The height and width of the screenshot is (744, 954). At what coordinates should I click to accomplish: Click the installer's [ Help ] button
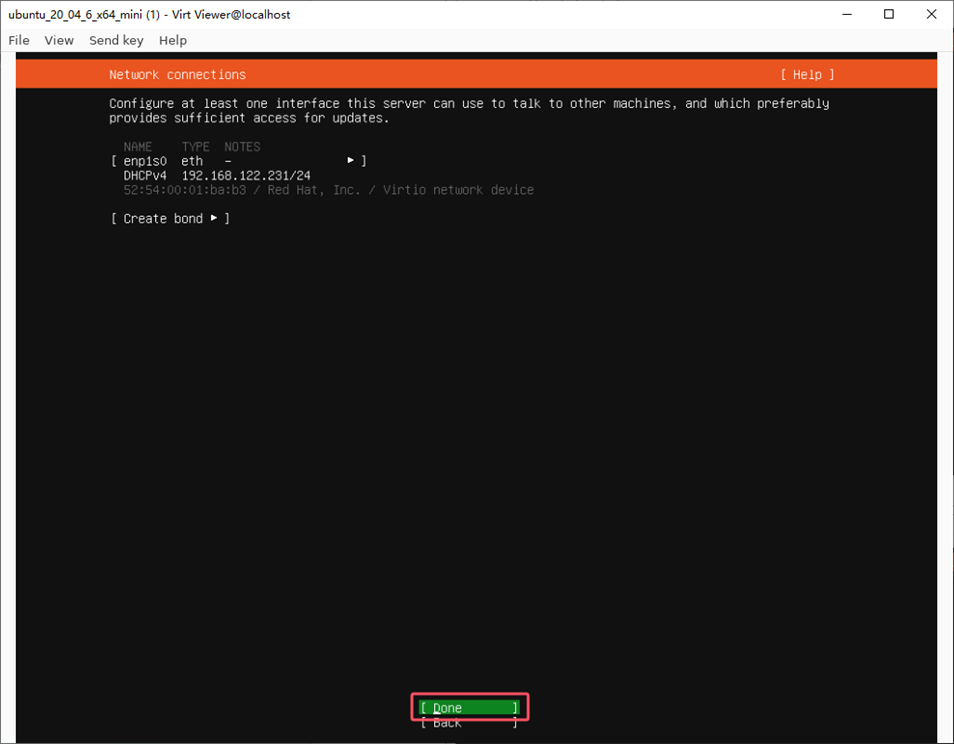click(807, 74)
